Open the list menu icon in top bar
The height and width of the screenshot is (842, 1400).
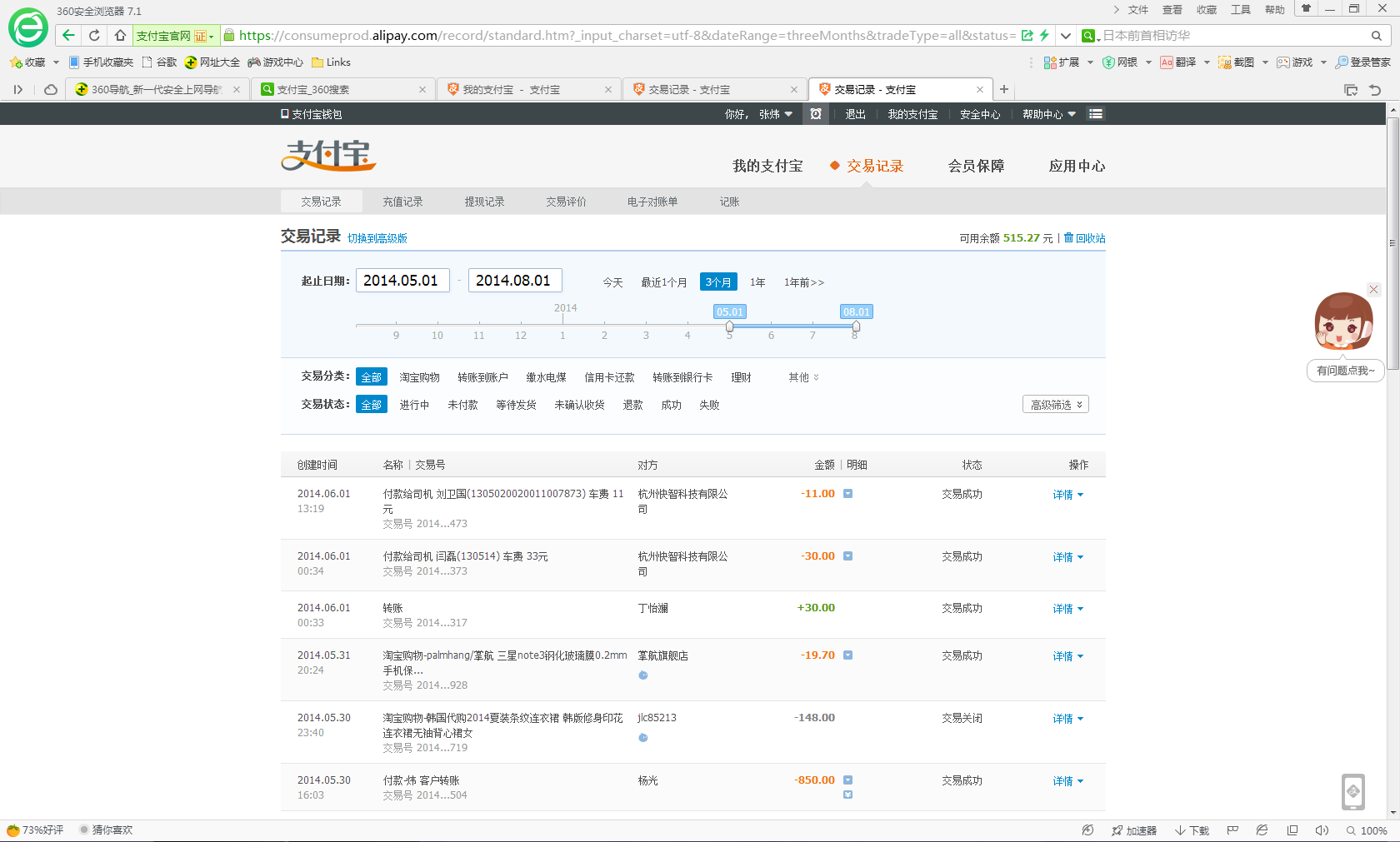pyautogui.click(x=1096, y=114)
